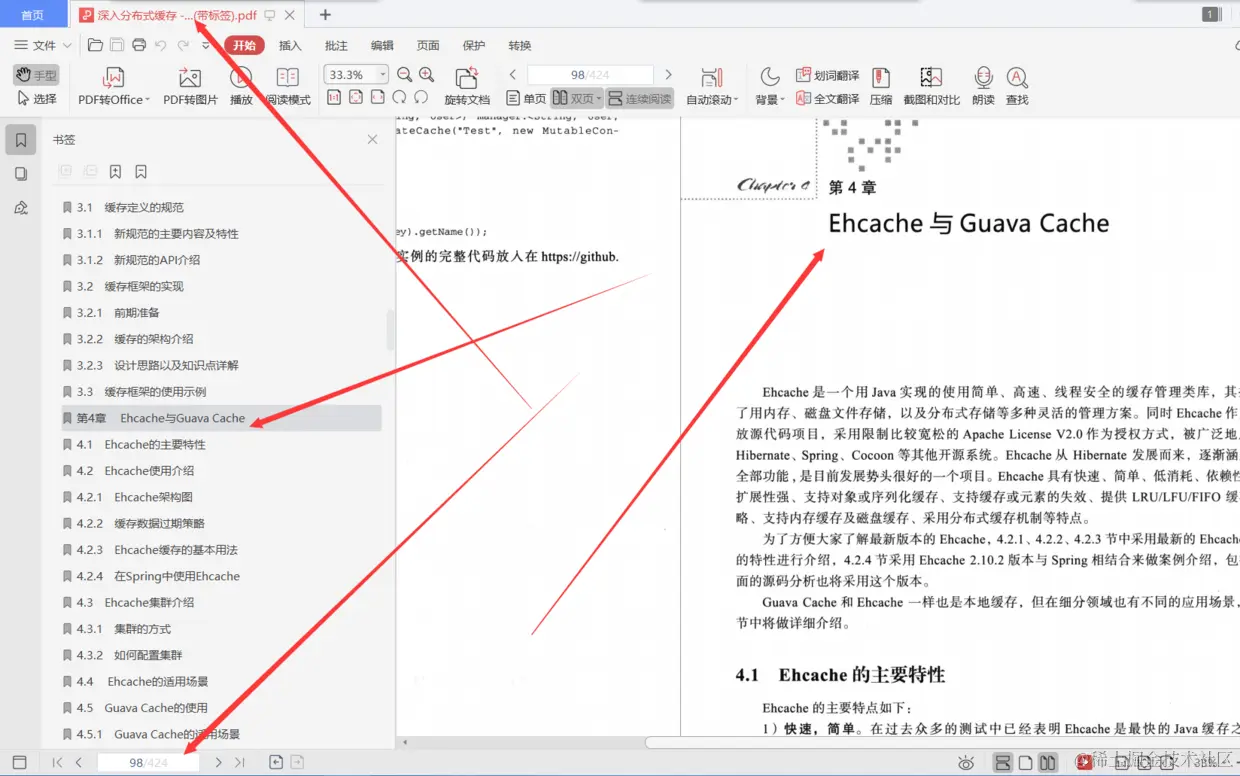Screen dimensions: 1240x776
Task: Select the 开始 ribbon tab
Action: click(x=244, y=45)
